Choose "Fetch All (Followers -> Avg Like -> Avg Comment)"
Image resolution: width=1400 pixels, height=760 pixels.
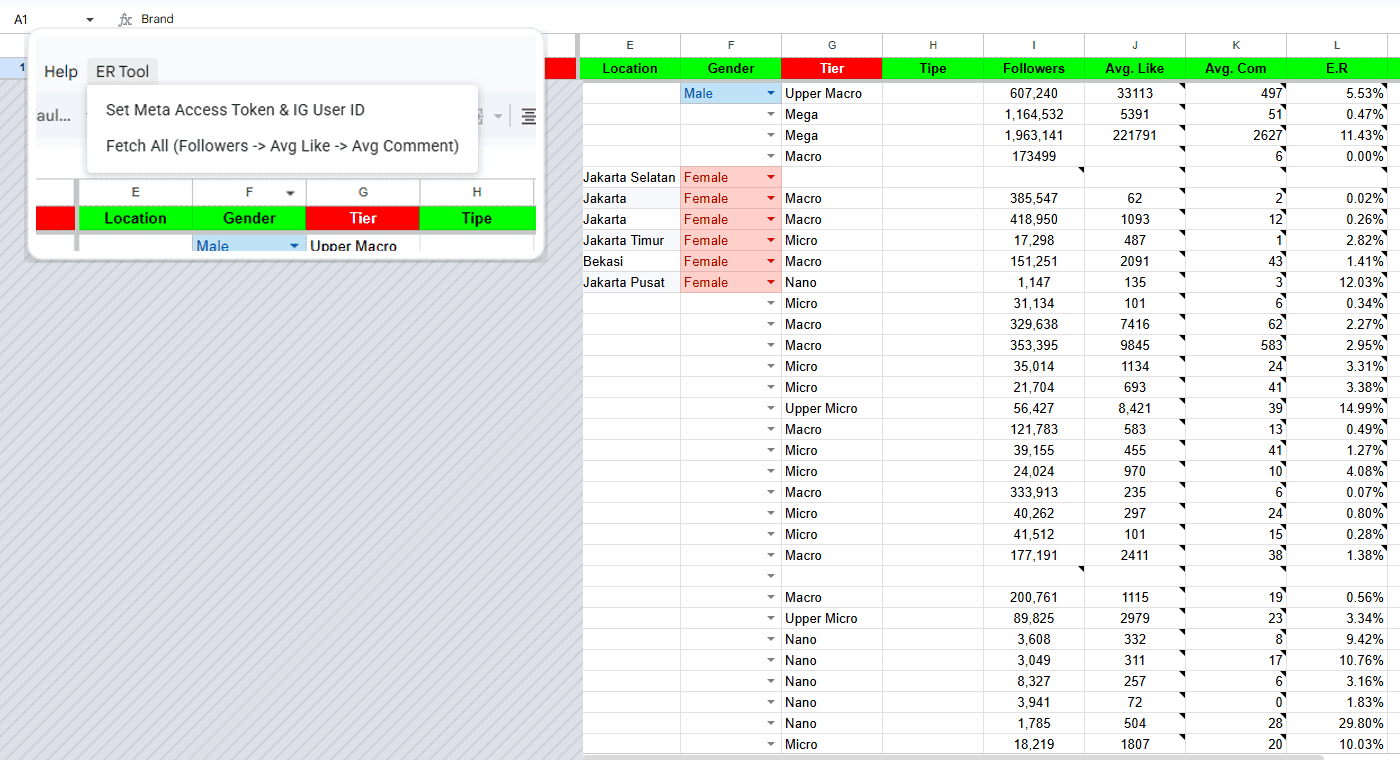[282, 146]
